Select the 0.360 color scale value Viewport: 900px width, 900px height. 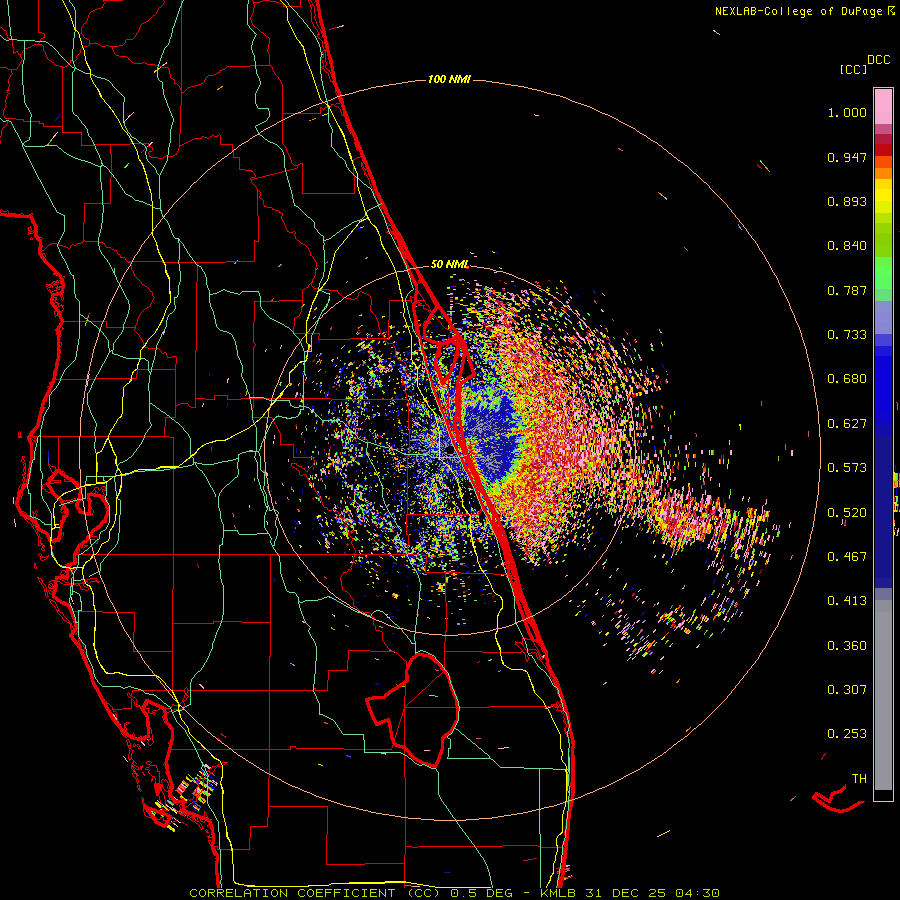pos(847,646)
